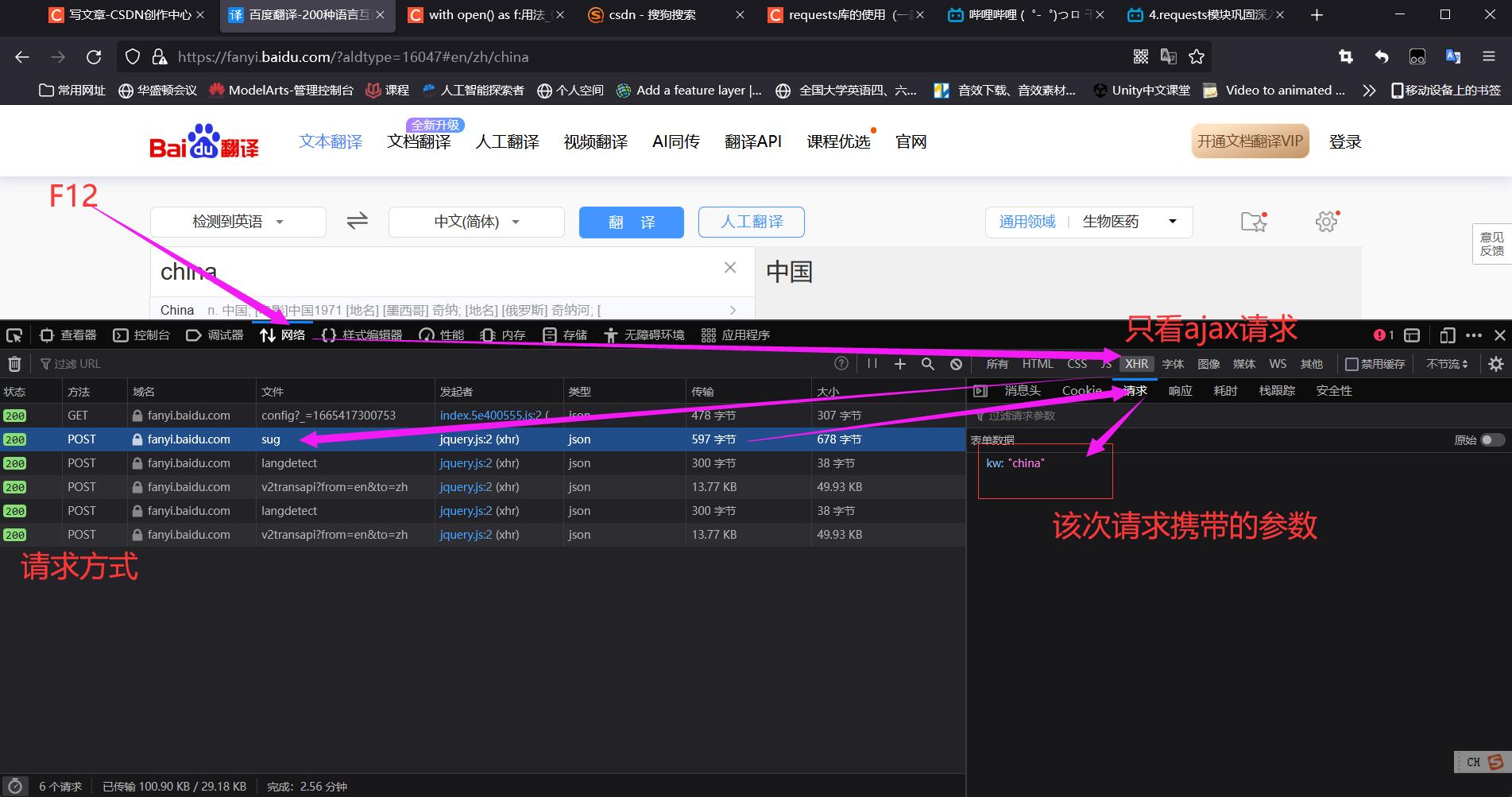This screenshot has width=1512, height=797.
Task: Enable the 禁用缓存 checkbox
Action: click(1352, 364)
